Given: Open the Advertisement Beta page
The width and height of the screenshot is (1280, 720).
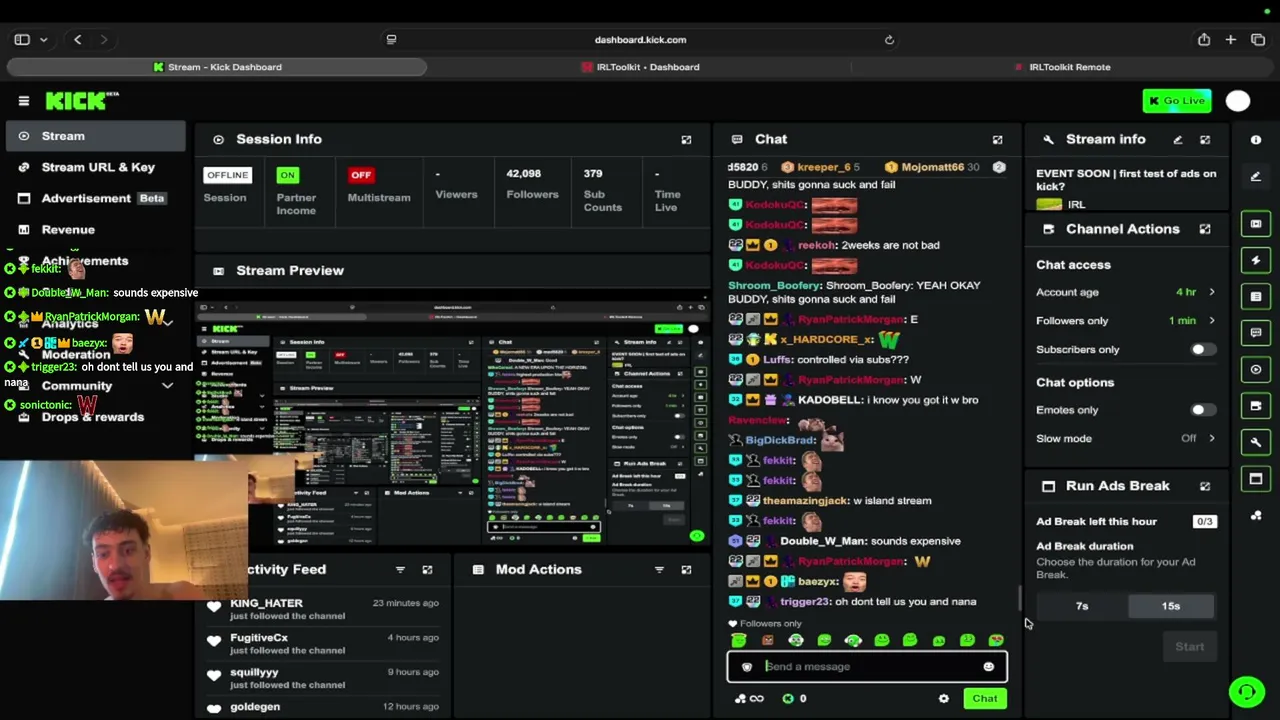Looking at the screenshot, I should point(95,198).
